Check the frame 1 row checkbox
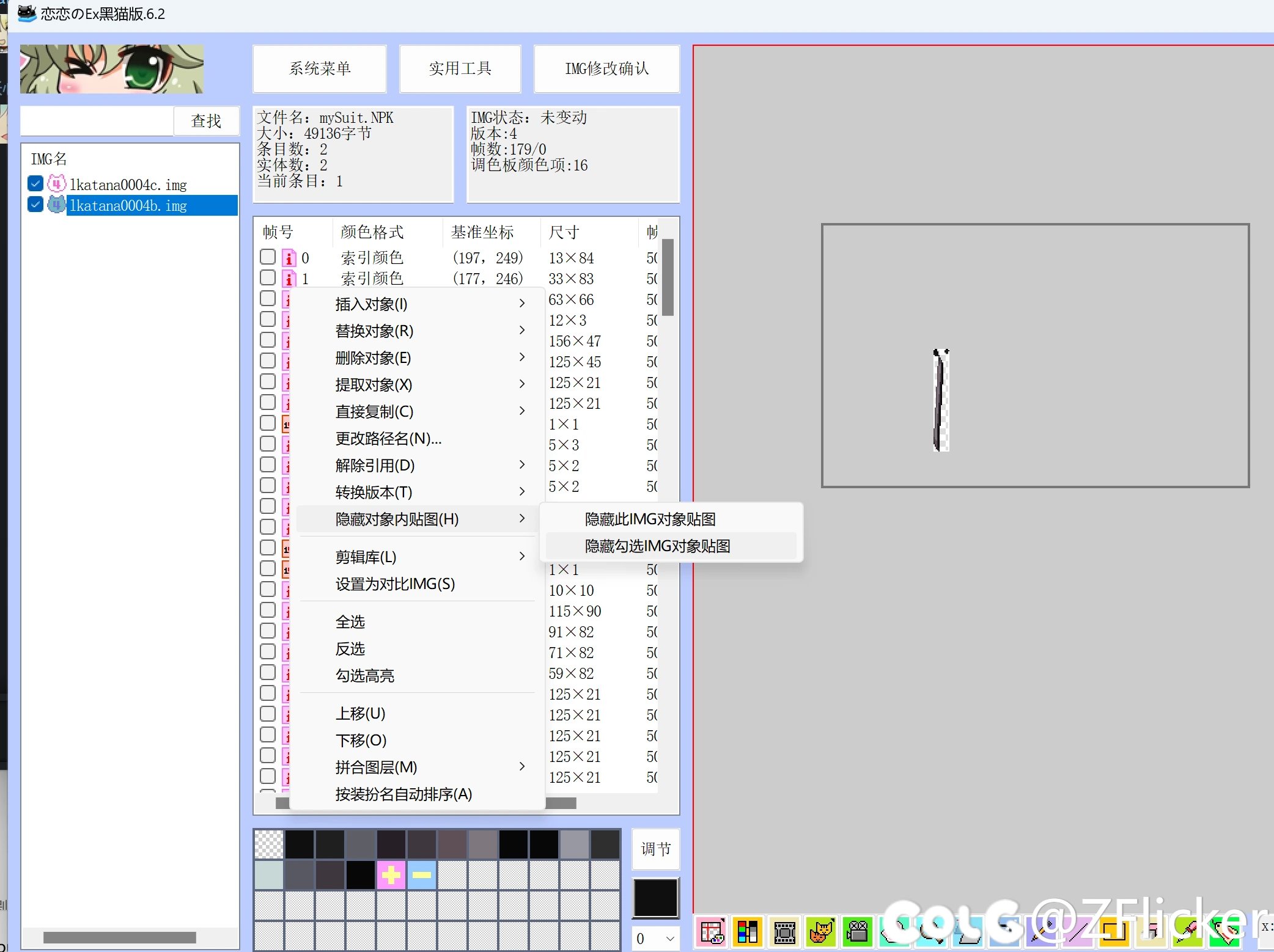Viewport: 1274px width, 952px height. coord(268,277)
